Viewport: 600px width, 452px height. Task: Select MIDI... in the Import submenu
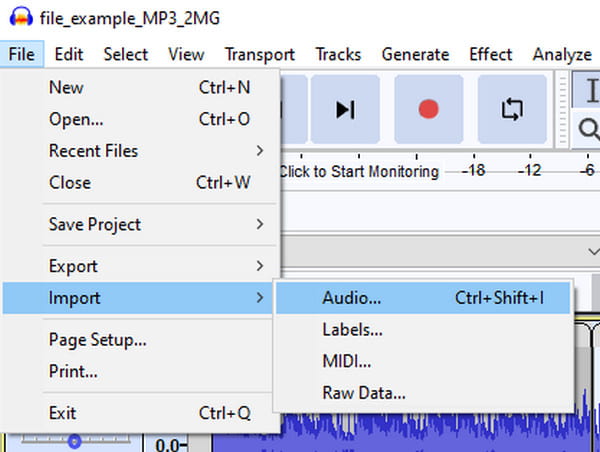(x=347, y=361)
